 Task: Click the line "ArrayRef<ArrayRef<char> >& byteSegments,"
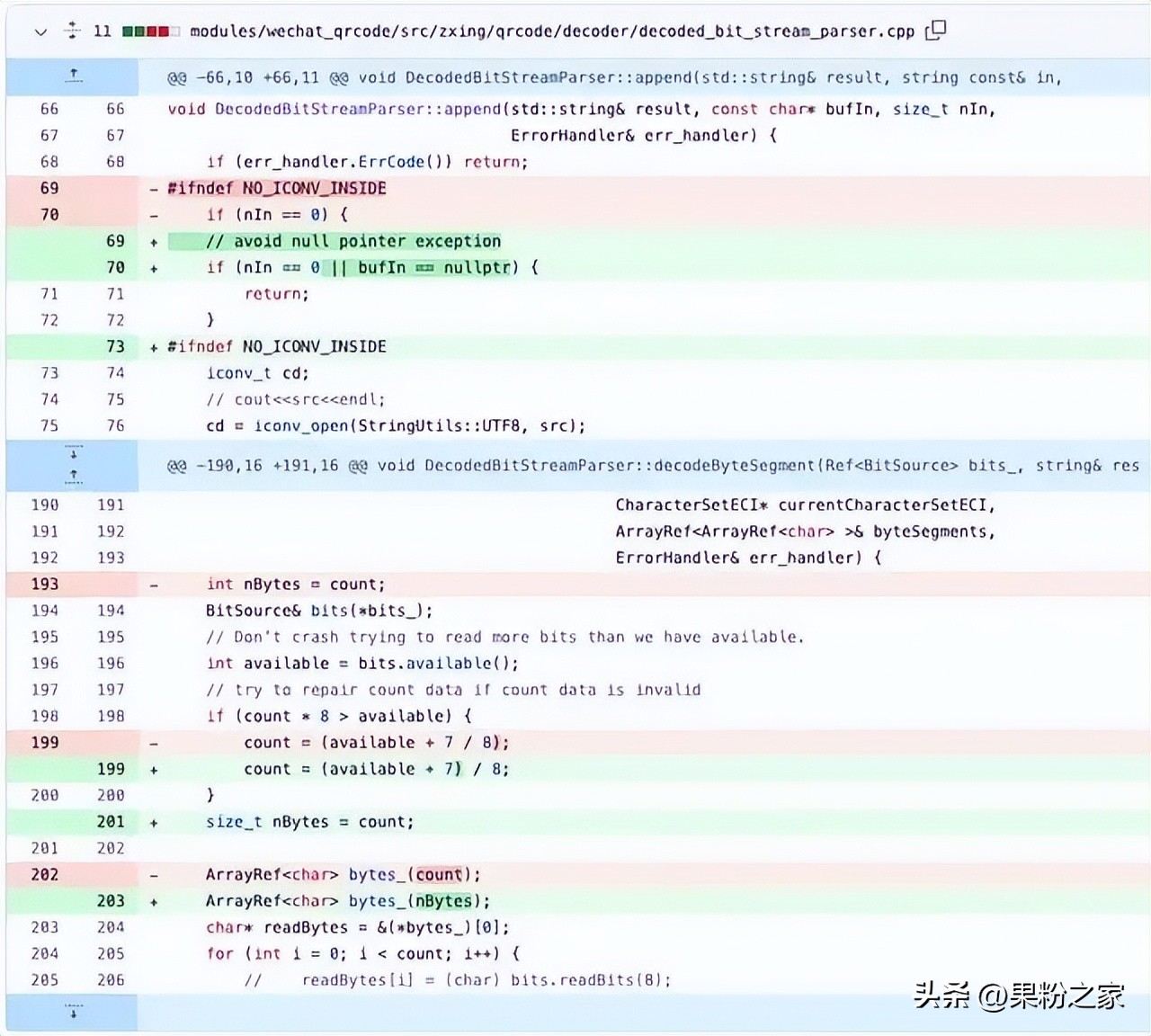[x=806, y=531]
